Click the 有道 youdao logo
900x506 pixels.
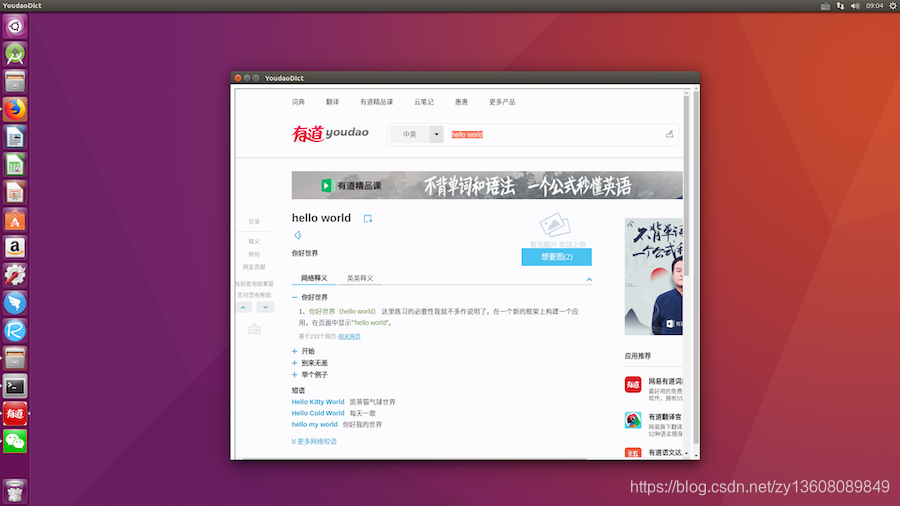point(330,134)
